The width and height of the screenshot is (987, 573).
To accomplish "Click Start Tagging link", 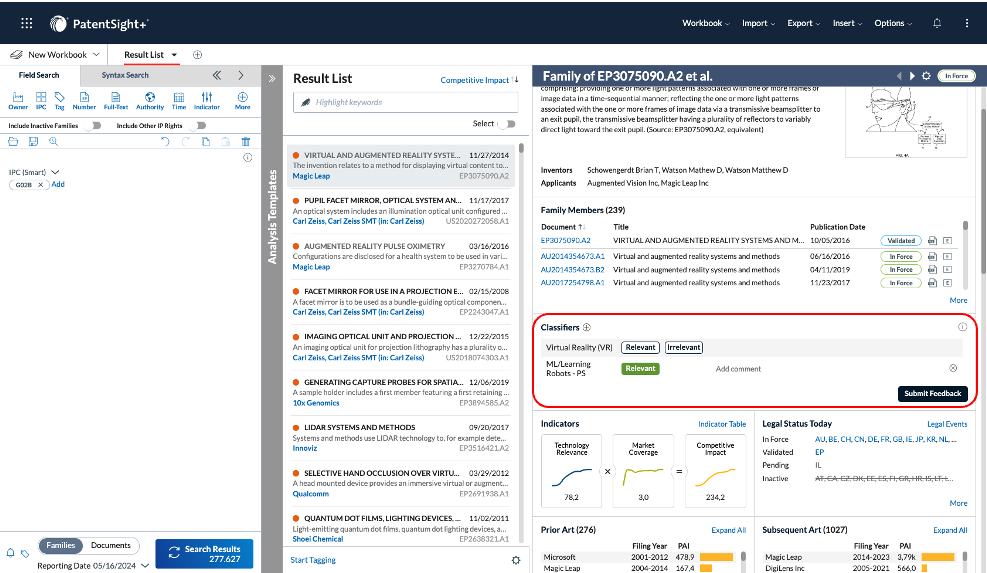I will tap(313, 560).
